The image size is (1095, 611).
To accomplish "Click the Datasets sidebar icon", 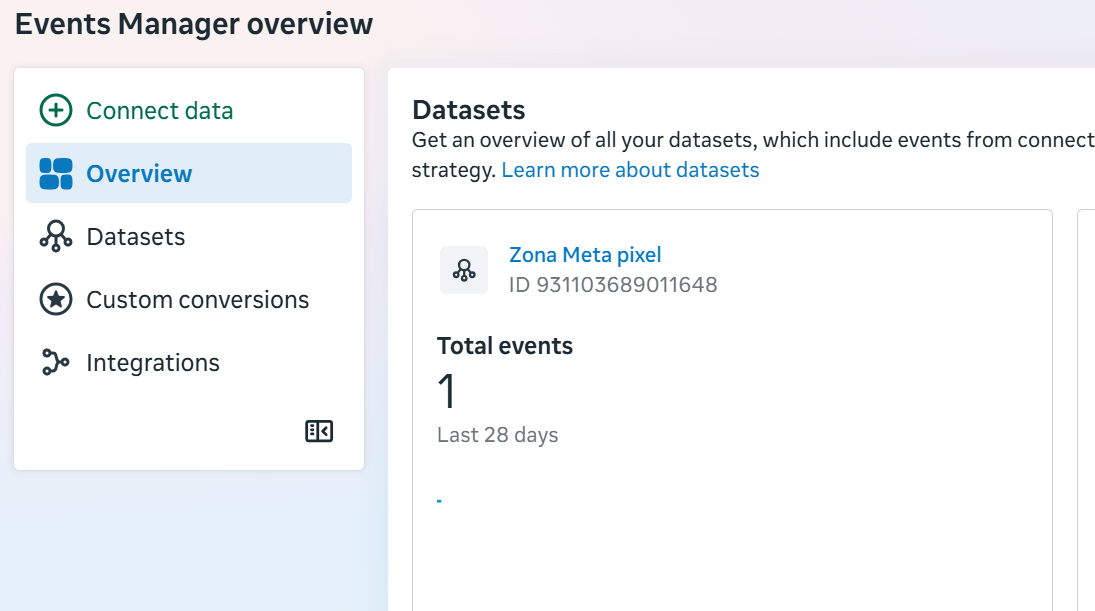I will (x=56, y=237).
